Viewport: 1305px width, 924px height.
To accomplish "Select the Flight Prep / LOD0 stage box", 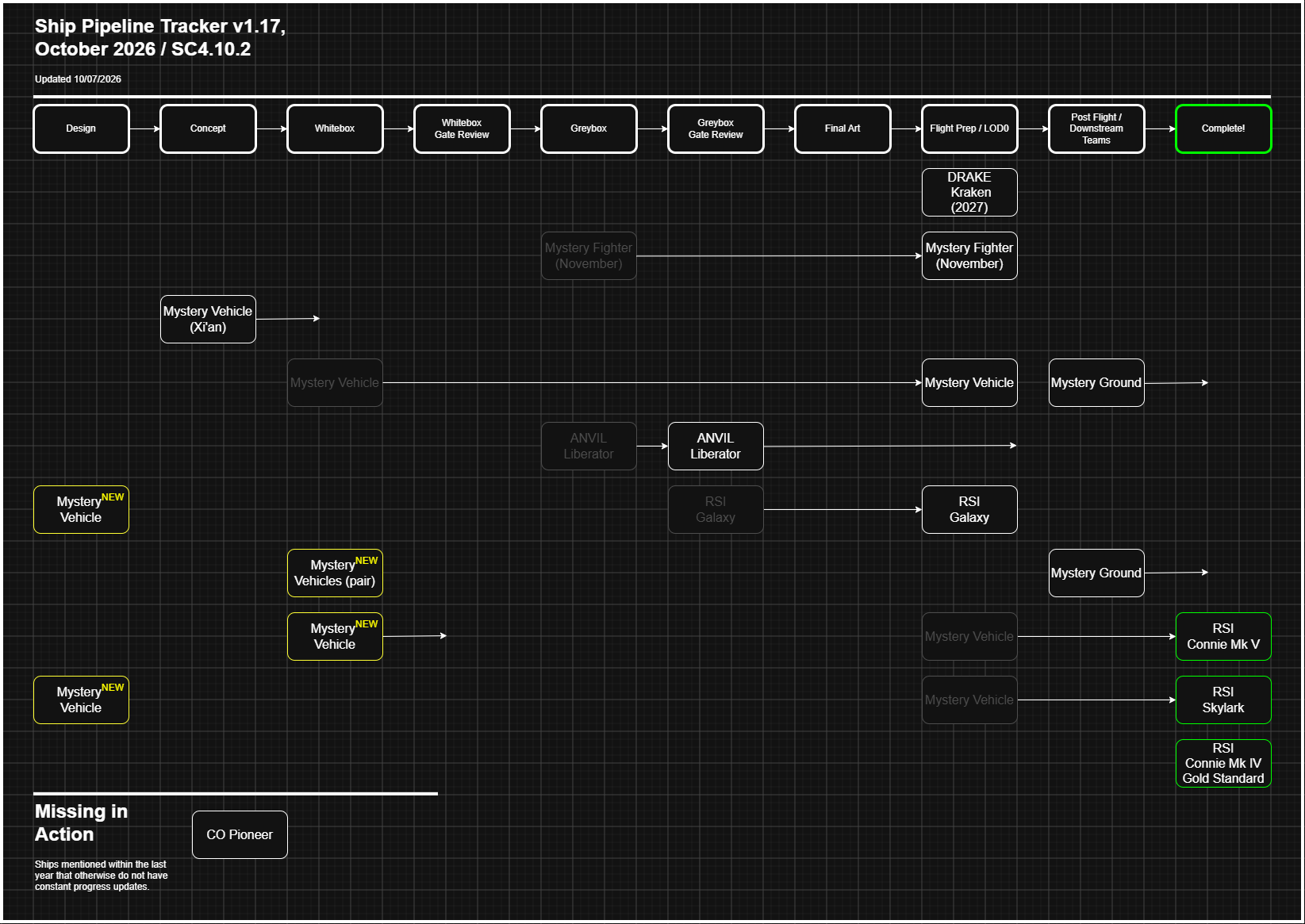I will (x=969, y=128).
